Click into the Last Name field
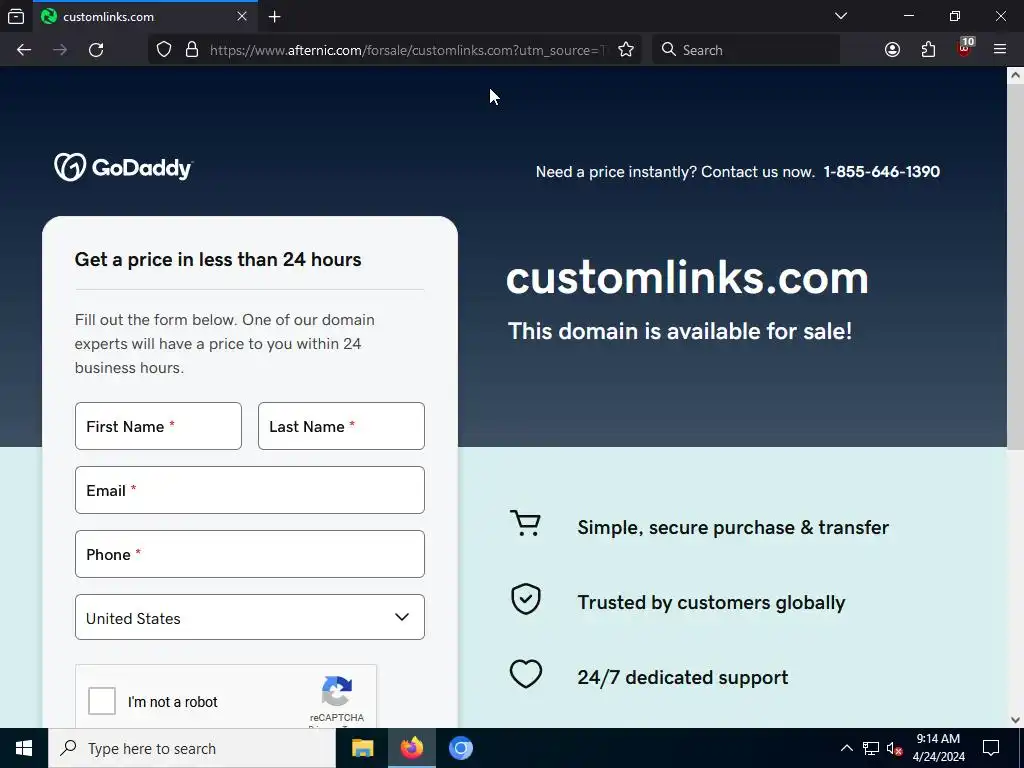The width and height of the screenshot is (1024, 768). pyautogui.click(x=341, y=426)
